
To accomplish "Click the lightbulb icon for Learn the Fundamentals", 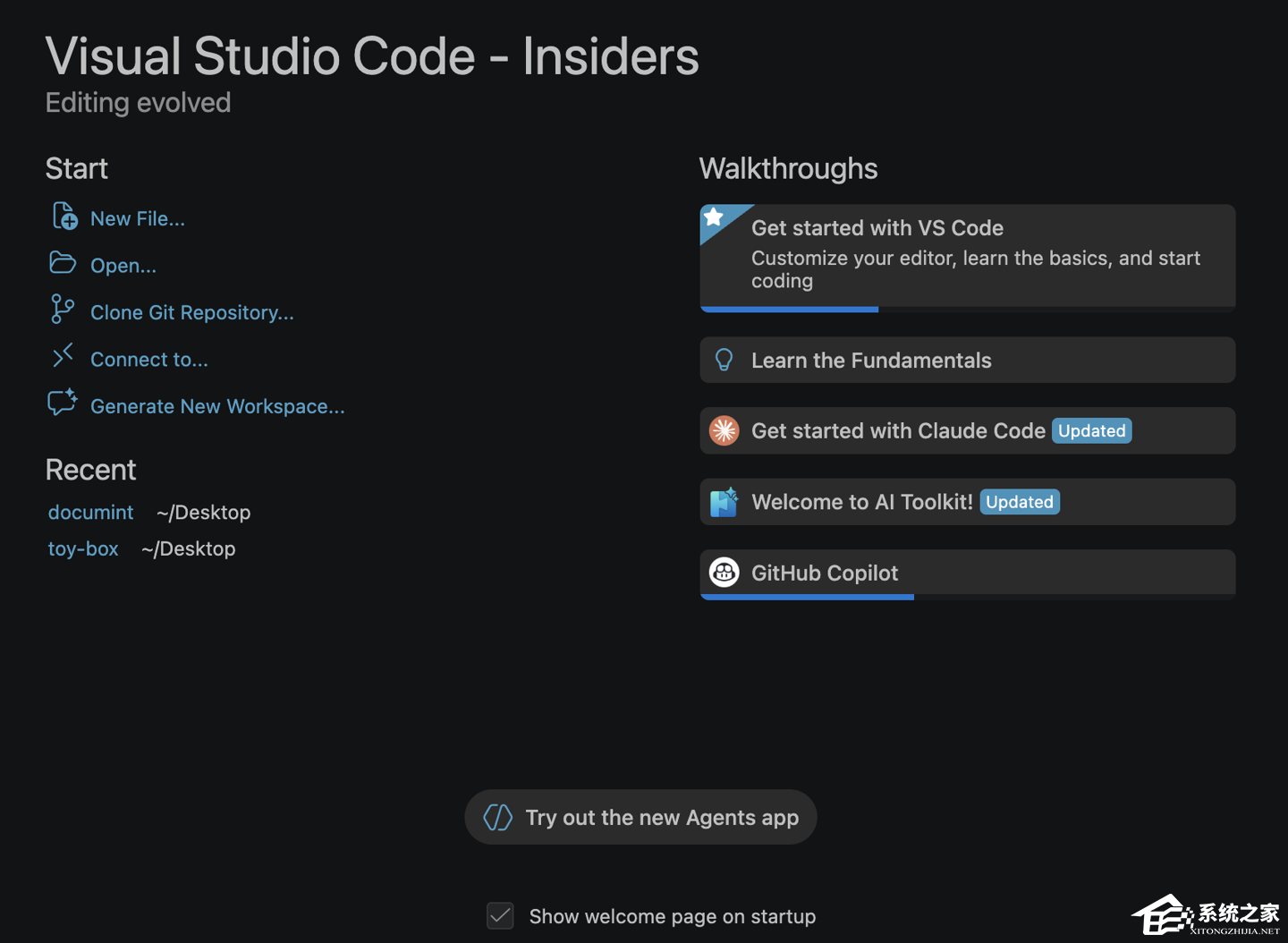I will coord(724,360).
